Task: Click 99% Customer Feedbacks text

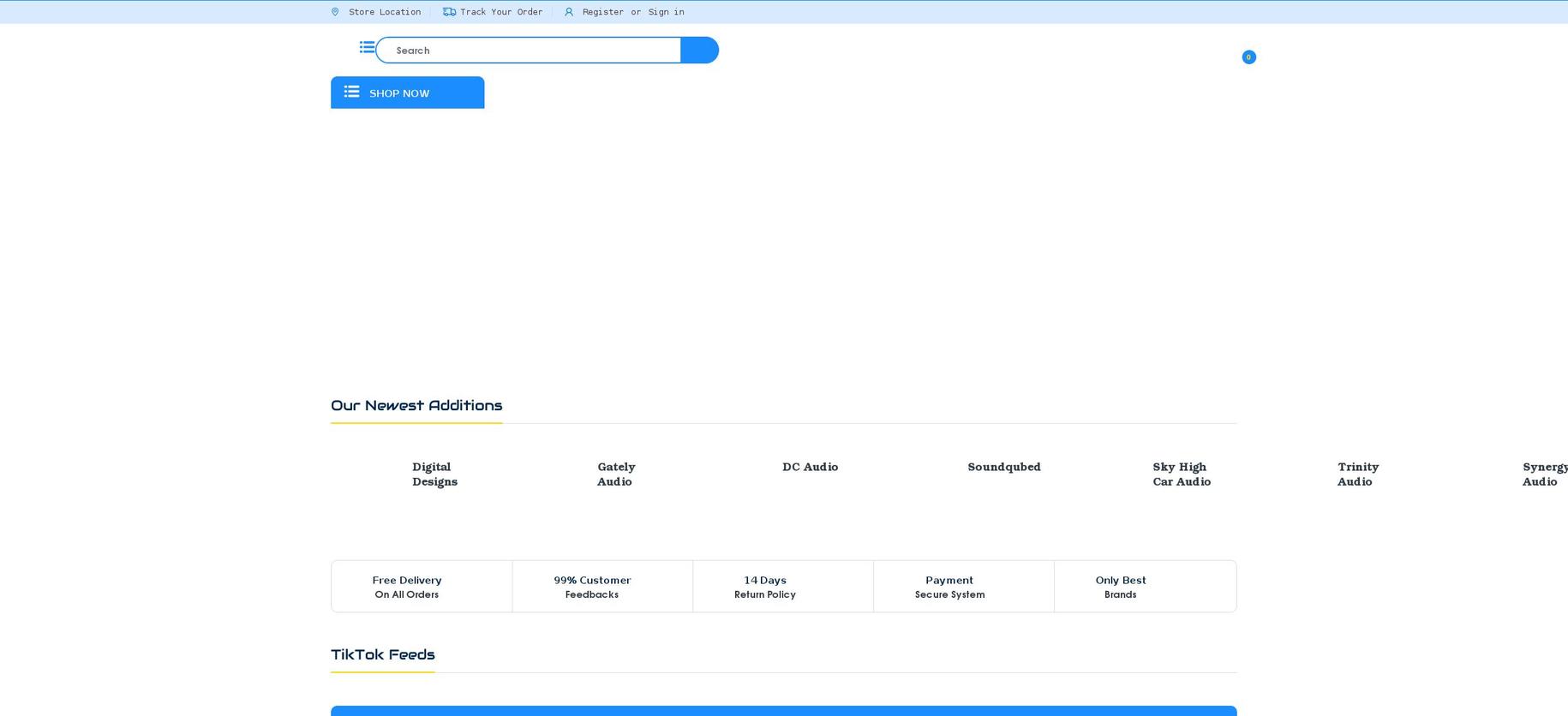Action: click(592, 587)
